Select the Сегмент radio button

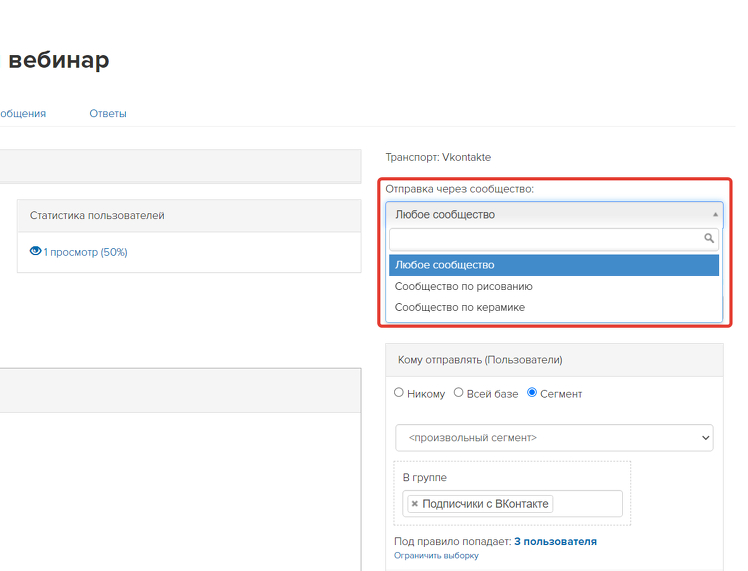pyautogui.click(x=532, y=393)
